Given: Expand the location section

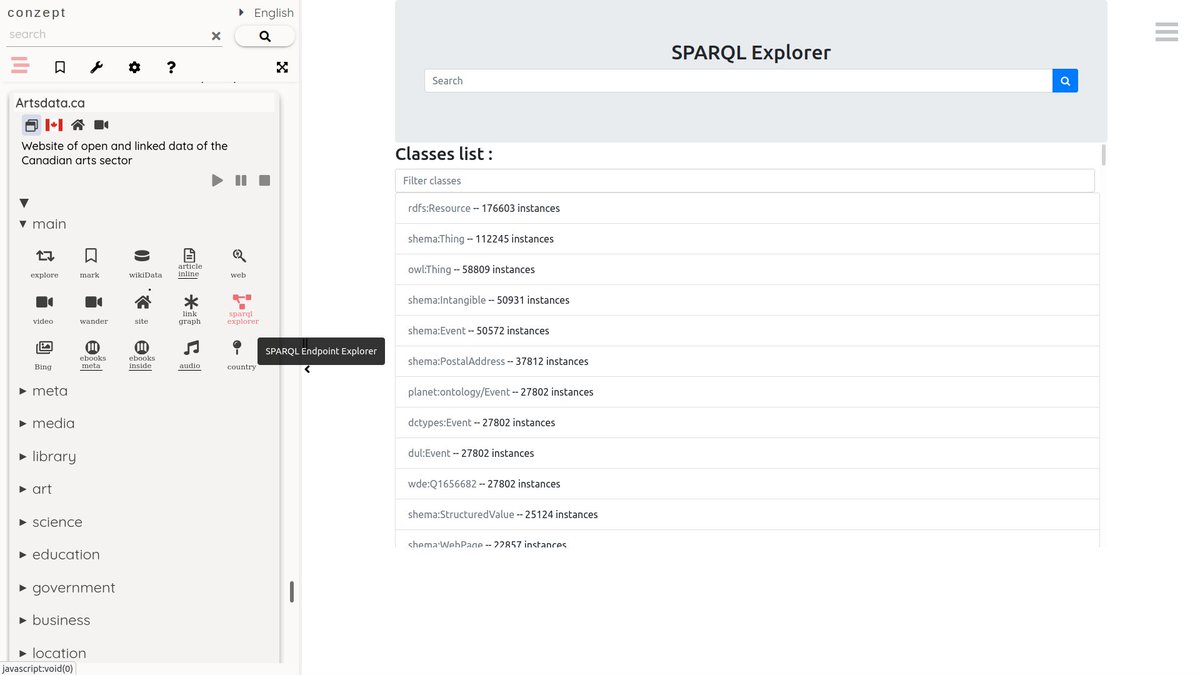Looking at the screenshot, I should coord(53,653).
